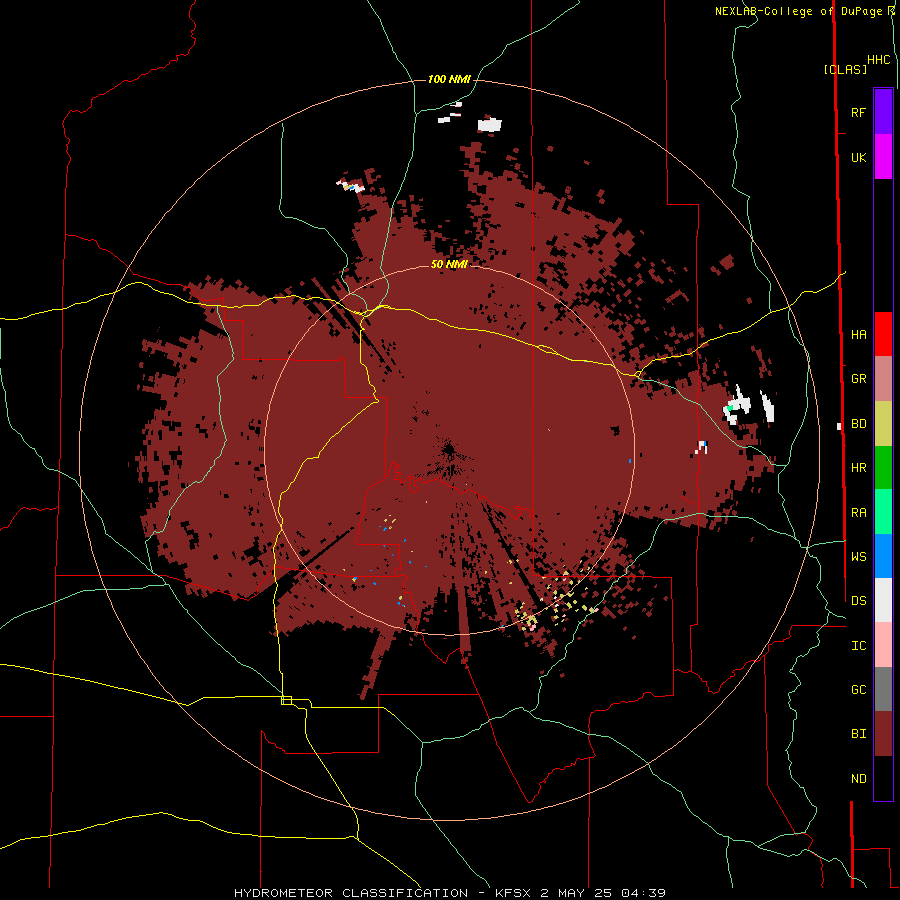This screenshot has height=900, width=900.
Task: Click the BD legend label
Action: pyautogui.click(x=858, y=424)
